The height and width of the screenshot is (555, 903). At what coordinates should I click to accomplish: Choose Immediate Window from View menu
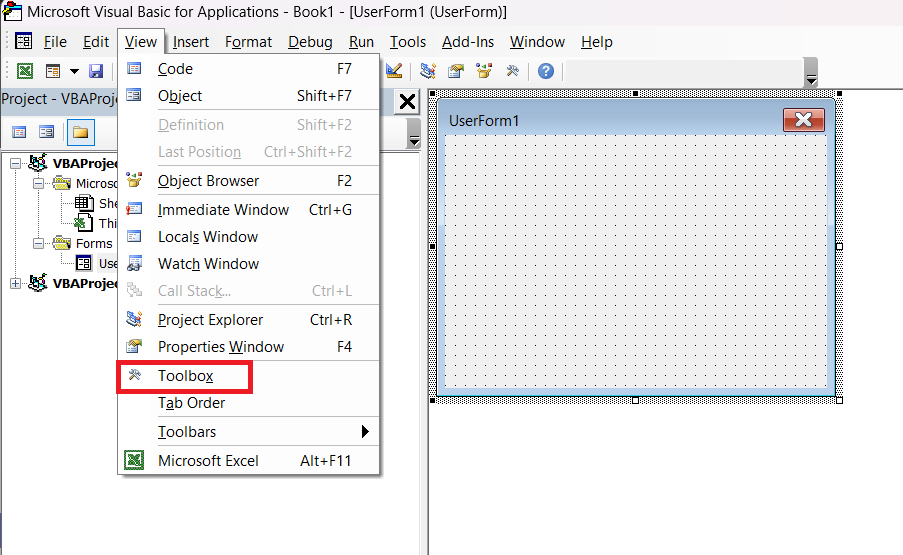pyautogui.click(x=248, y=210)
